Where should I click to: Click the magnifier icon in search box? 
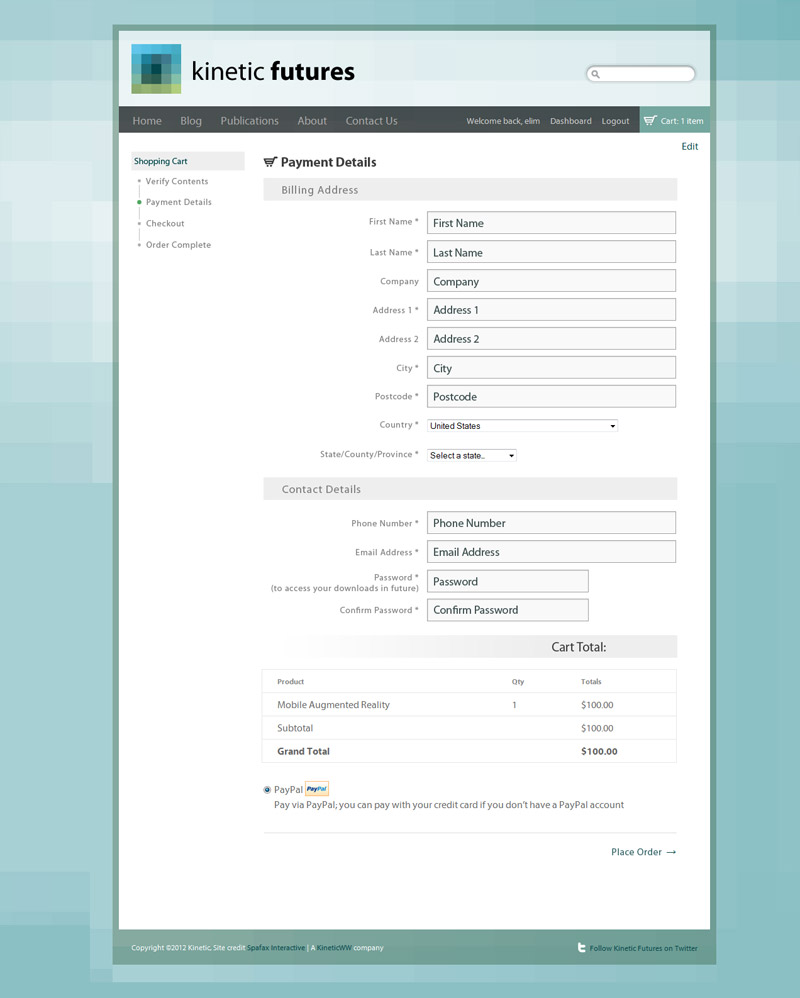595,74
